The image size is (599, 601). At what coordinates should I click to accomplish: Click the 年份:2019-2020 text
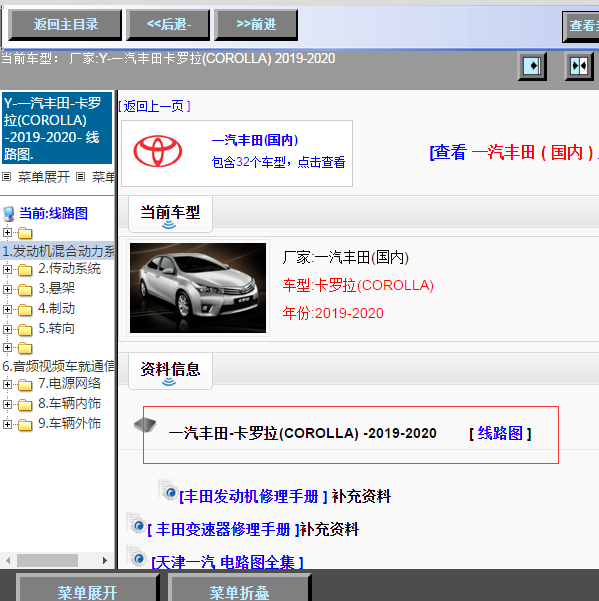pos(333,314)
